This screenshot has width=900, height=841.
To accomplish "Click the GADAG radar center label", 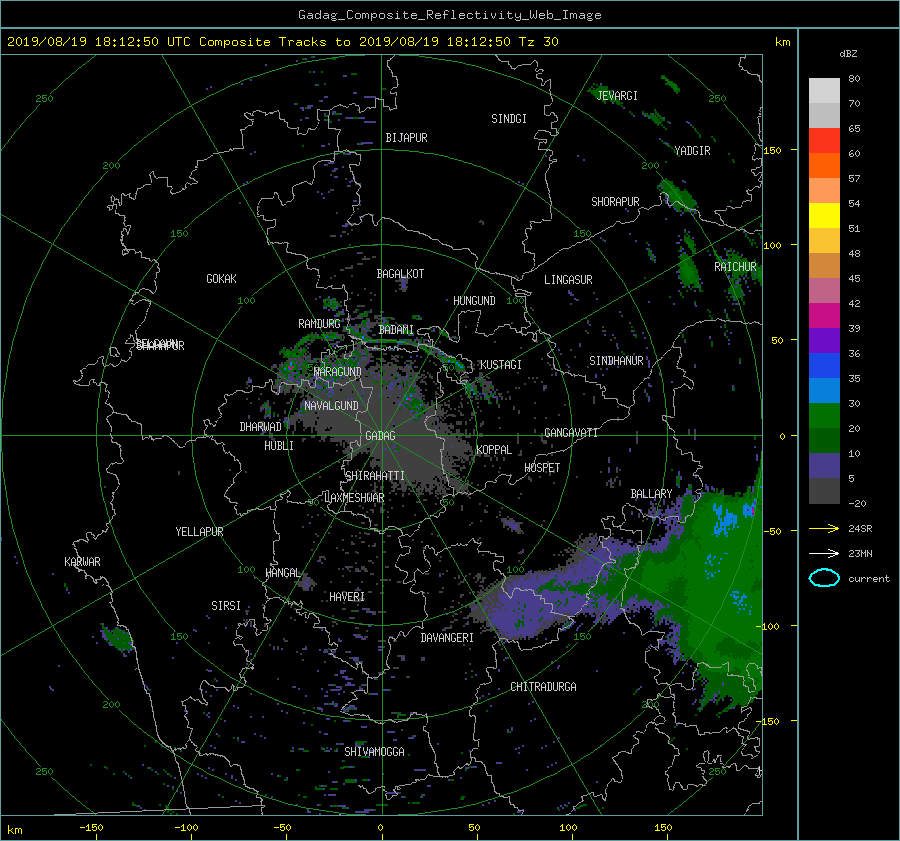I will click(381, 436).
